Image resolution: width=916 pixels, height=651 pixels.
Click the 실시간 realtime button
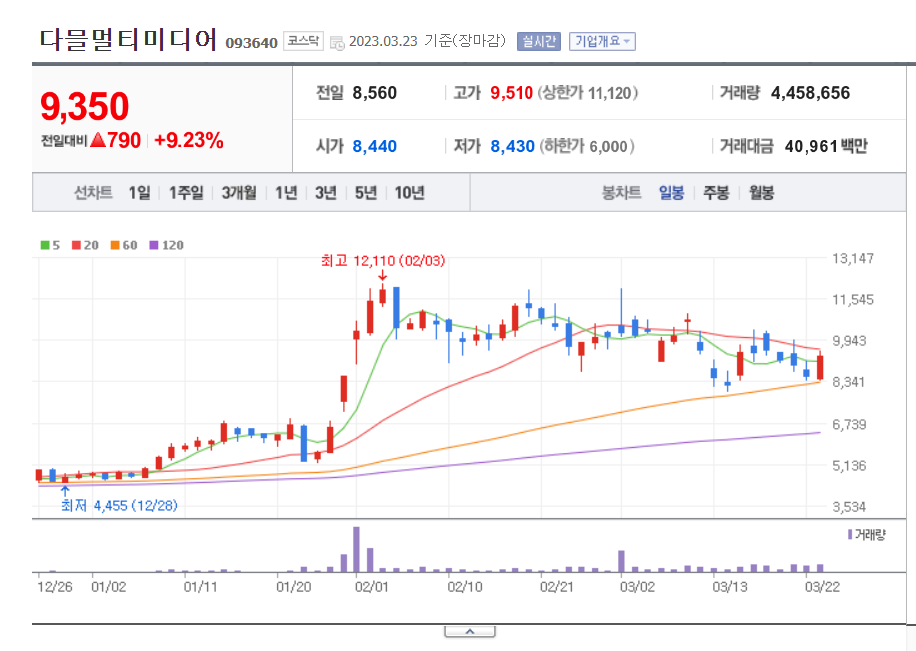(539, 41)
